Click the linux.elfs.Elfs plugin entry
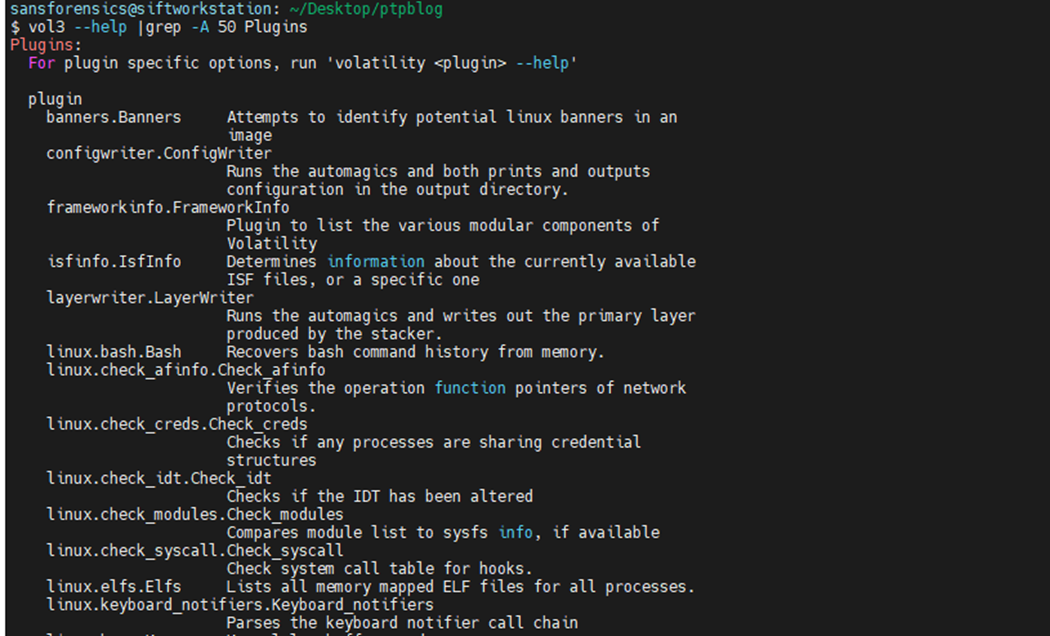 click(x=113, y=587)
